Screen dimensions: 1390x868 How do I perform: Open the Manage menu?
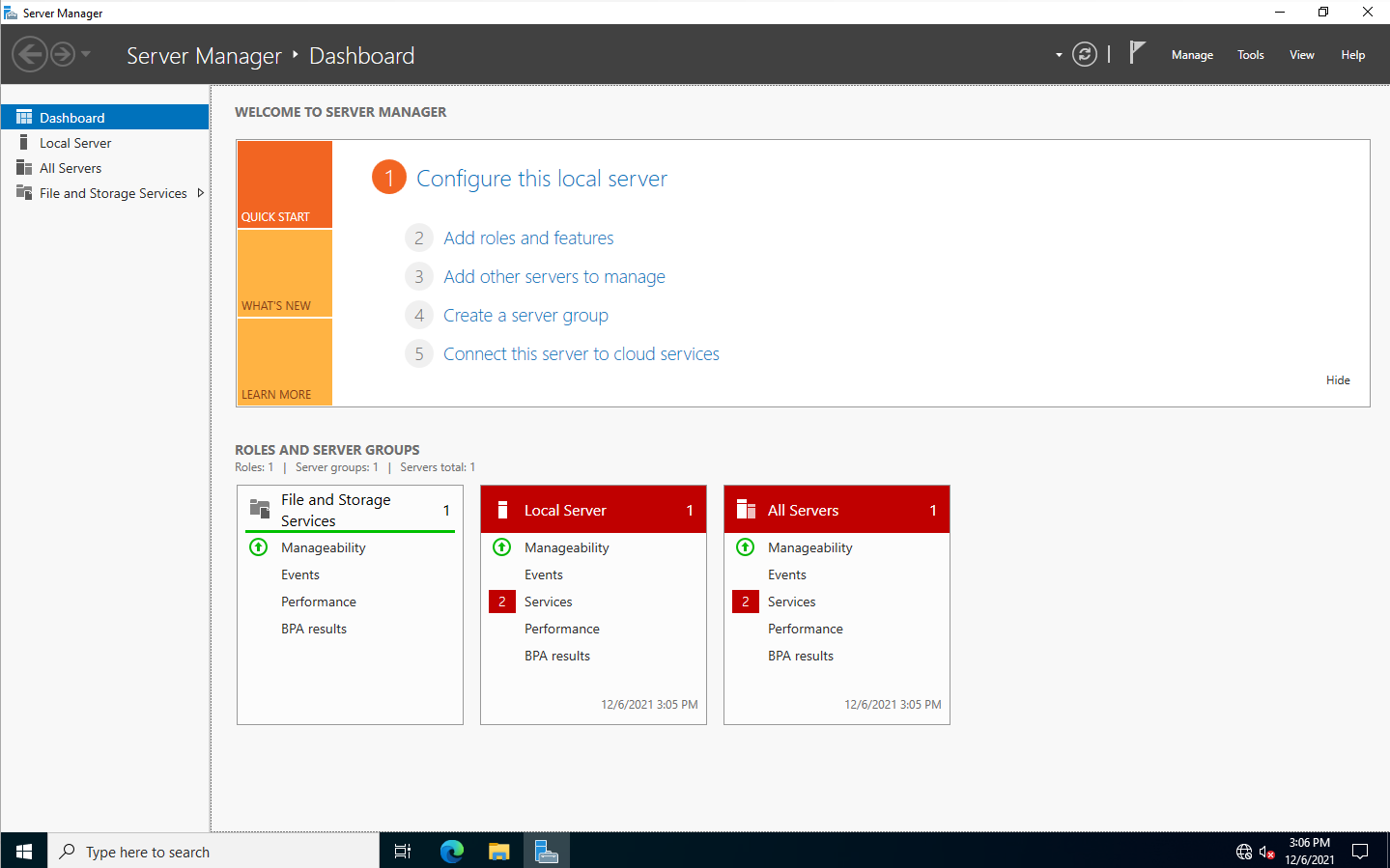point(1192,55)
